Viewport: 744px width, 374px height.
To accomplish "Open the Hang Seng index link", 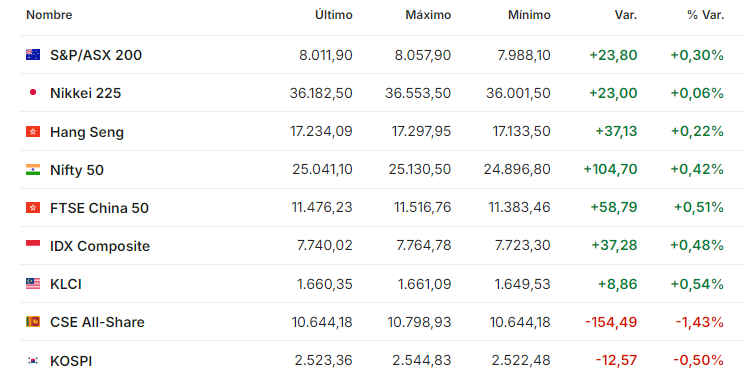I will (x=87, y=132).
